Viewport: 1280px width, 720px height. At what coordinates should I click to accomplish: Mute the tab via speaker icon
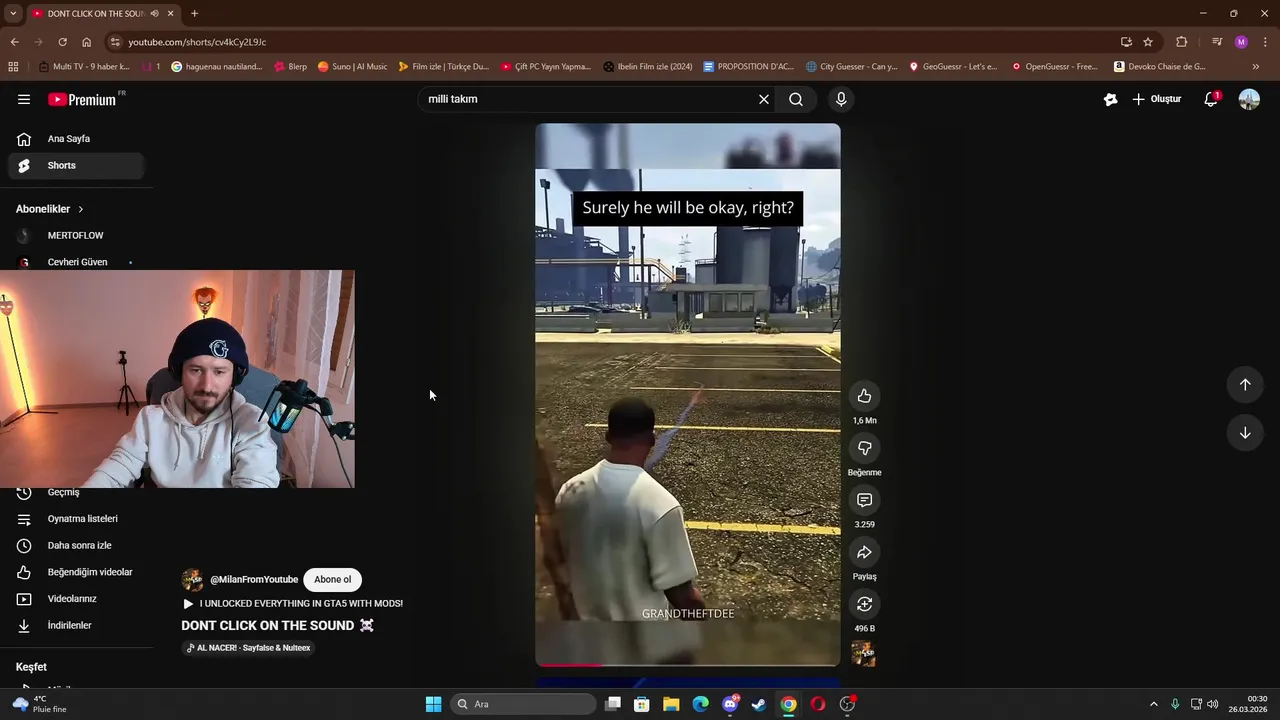pos(154,14)
